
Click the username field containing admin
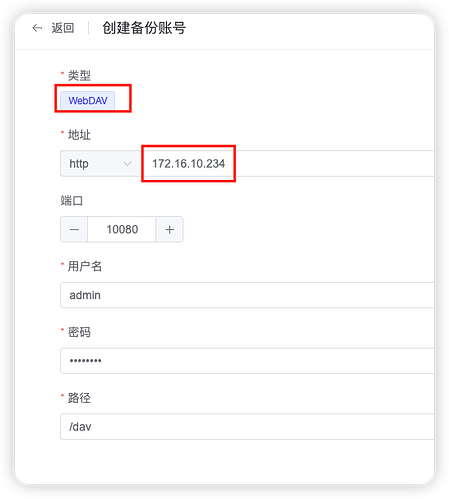[x=247, y=295]
